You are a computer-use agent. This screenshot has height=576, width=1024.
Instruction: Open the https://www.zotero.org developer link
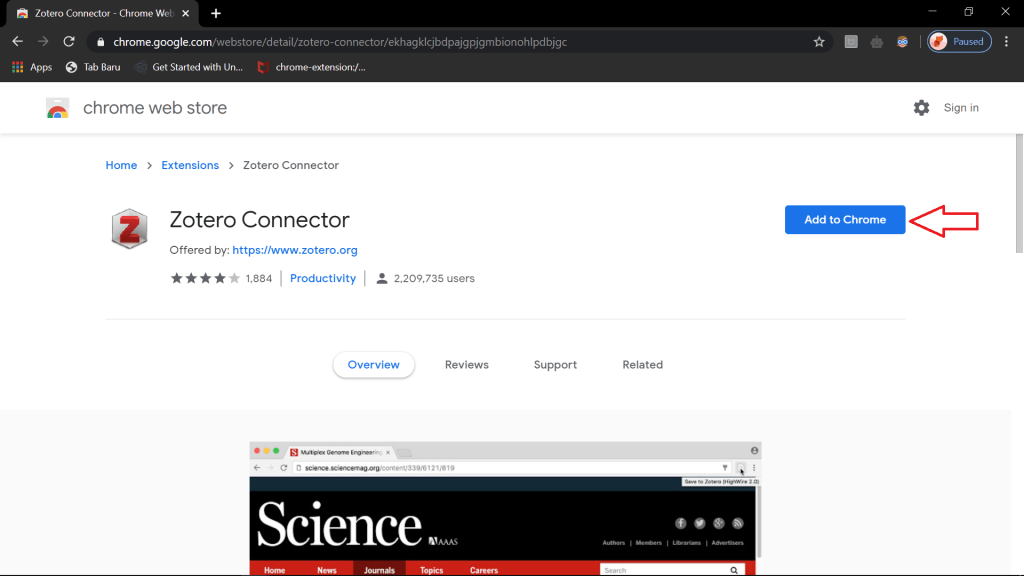295,250
